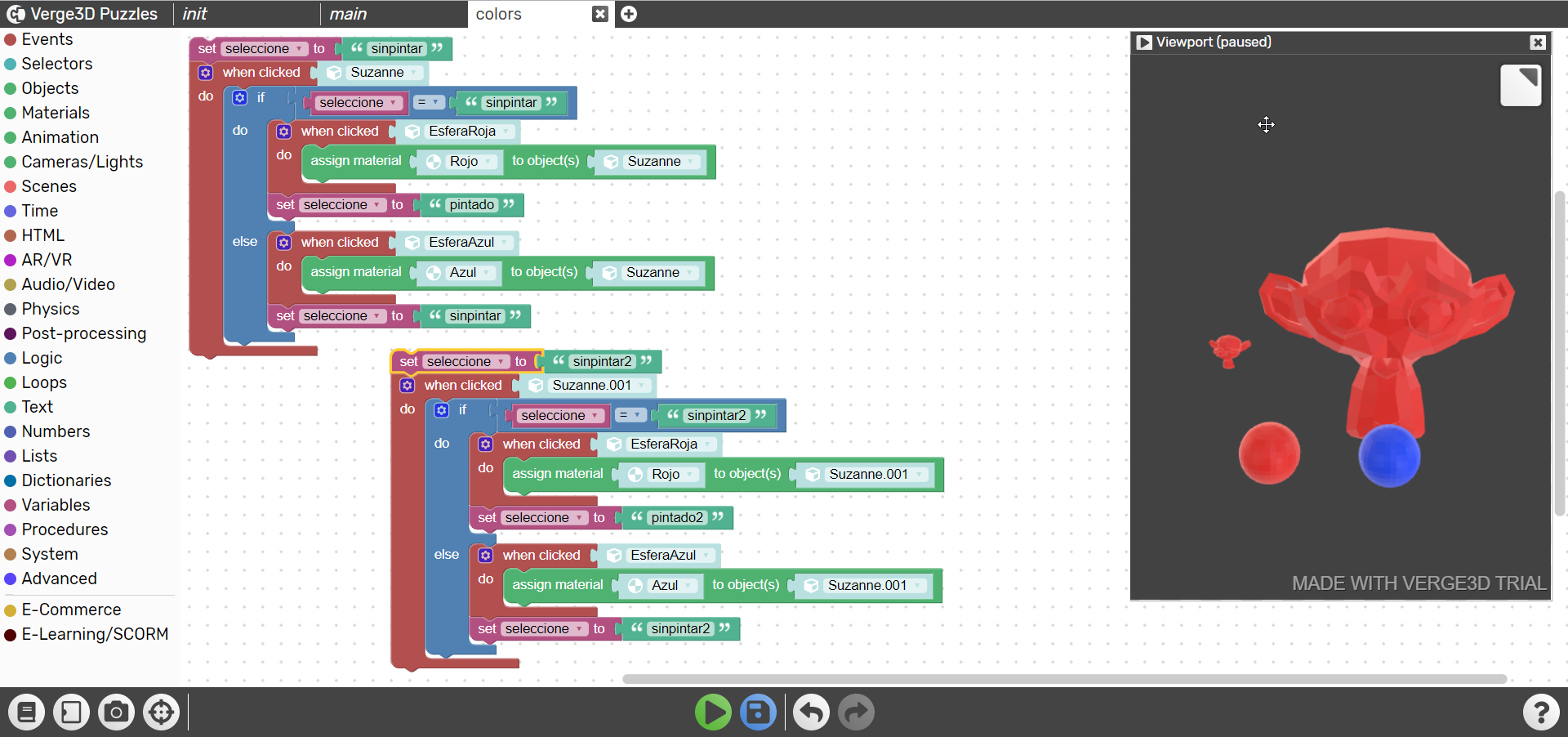This screenshot has height=737, width=1568.
Task: Open Suzanne.001 object dropdown in when clicked
Action: tap(600, 386)
